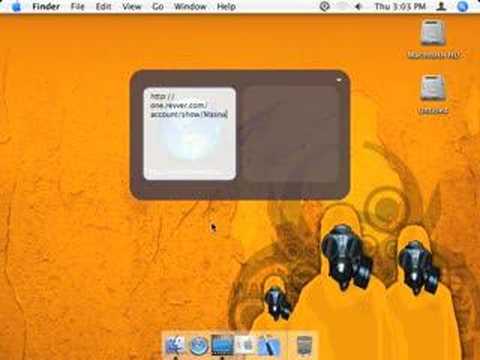Launch Safari from the dock
Image resolution: width=480 pixels, height=360 pixels.
point(199,346)
